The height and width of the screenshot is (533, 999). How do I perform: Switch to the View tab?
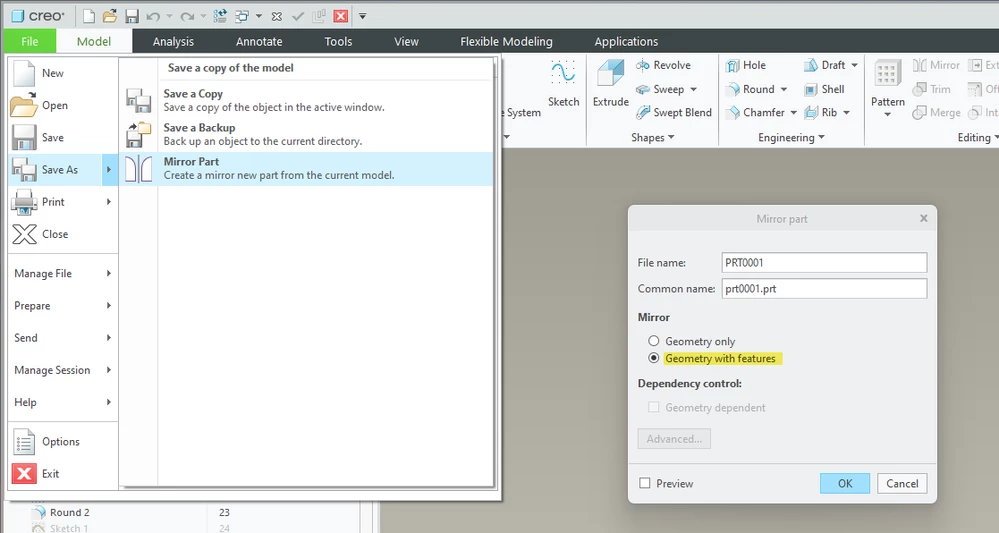pyautogui.click(x=406, y=41)
